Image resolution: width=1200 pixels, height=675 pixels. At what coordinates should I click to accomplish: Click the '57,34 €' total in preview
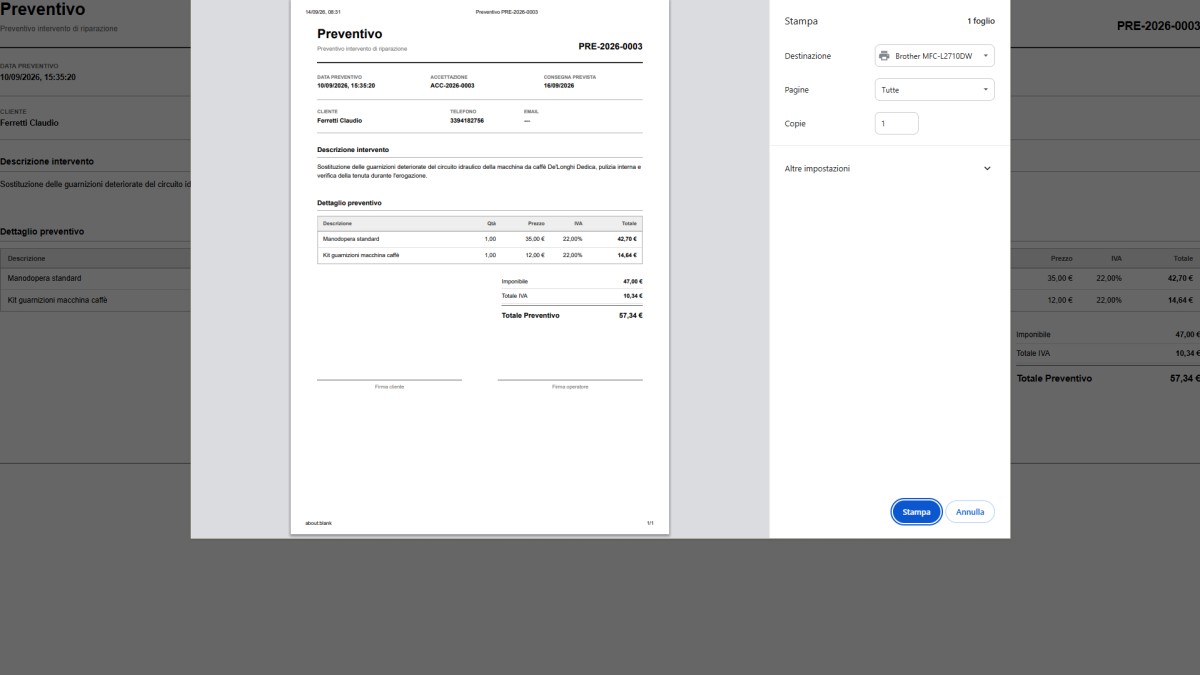pos(630,315)
